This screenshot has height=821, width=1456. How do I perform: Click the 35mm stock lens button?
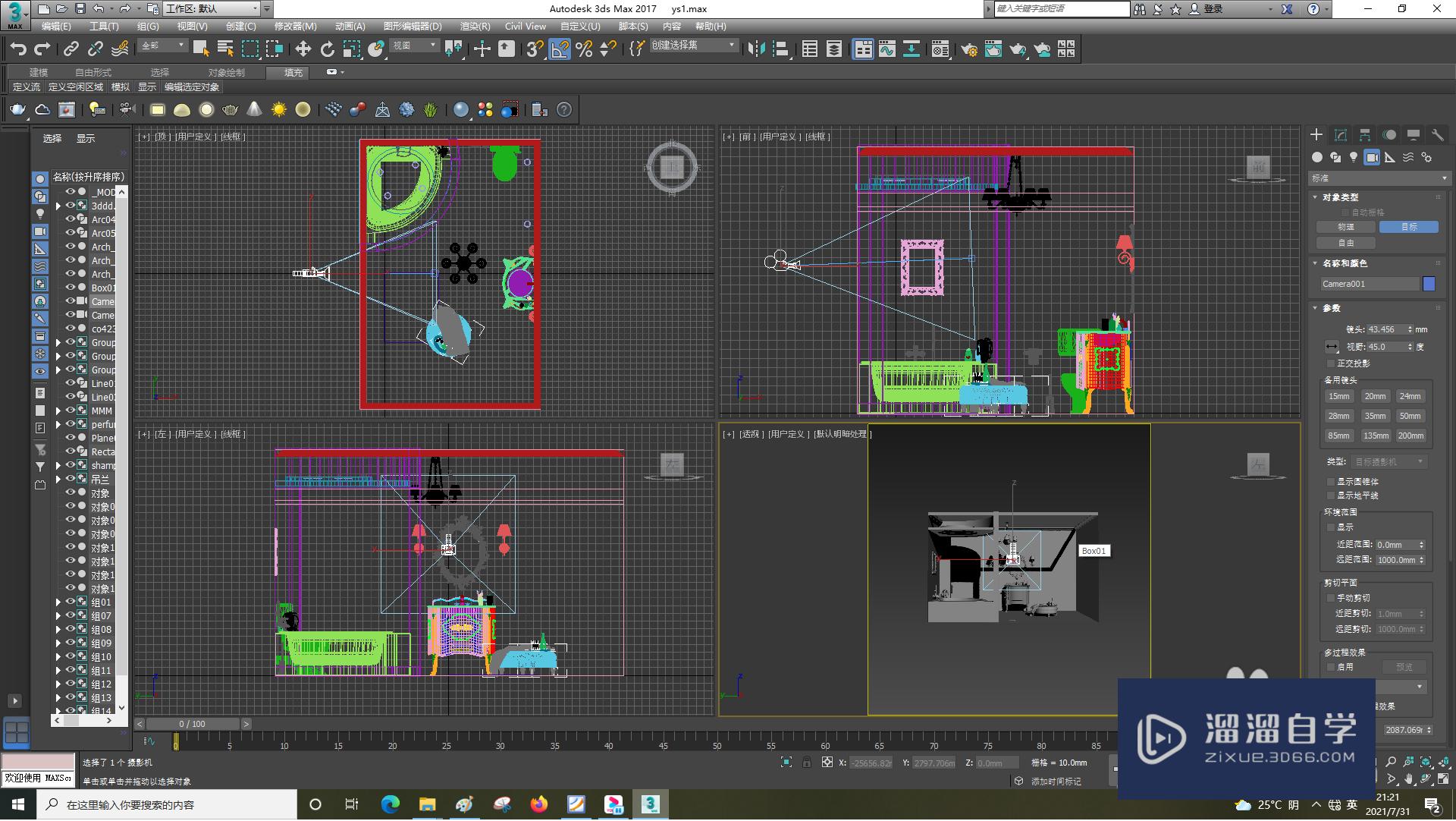[1374, 416]
